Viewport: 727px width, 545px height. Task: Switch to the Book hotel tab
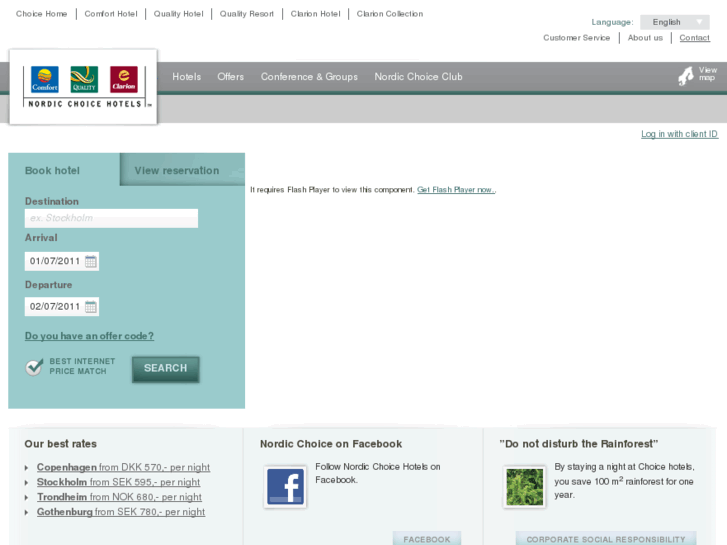tap(52, 171)
